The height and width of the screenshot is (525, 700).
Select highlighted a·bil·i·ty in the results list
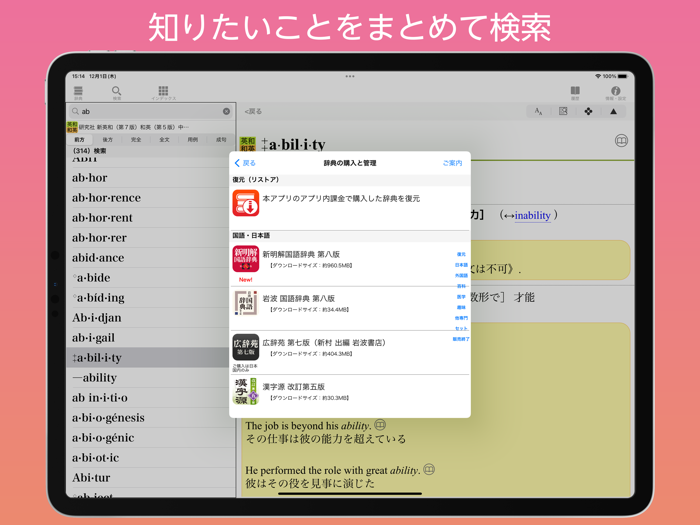151,358
